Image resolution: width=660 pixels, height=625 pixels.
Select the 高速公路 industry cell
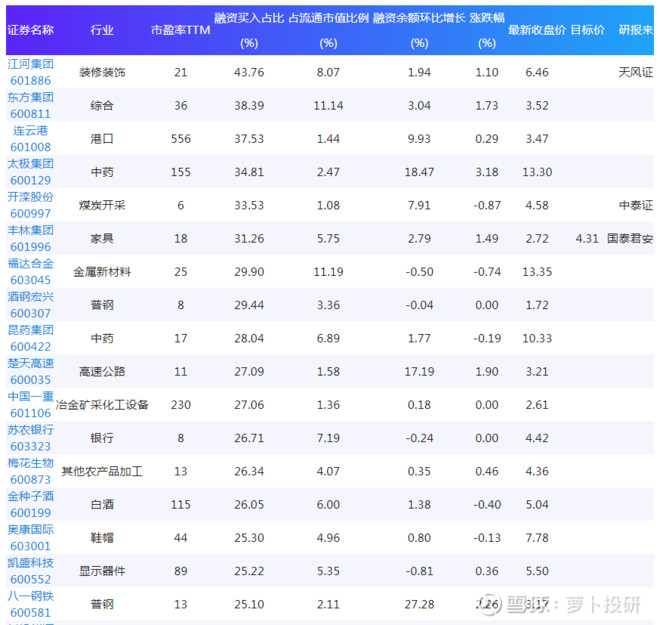[x=102, y=372]
